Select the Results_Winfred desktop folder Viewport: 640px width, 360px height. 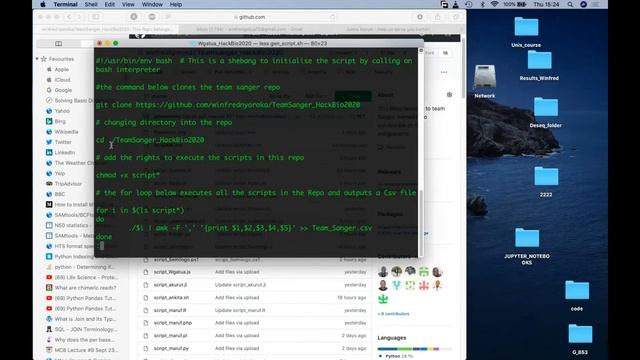pyautogui.click(x=539, y=65)
